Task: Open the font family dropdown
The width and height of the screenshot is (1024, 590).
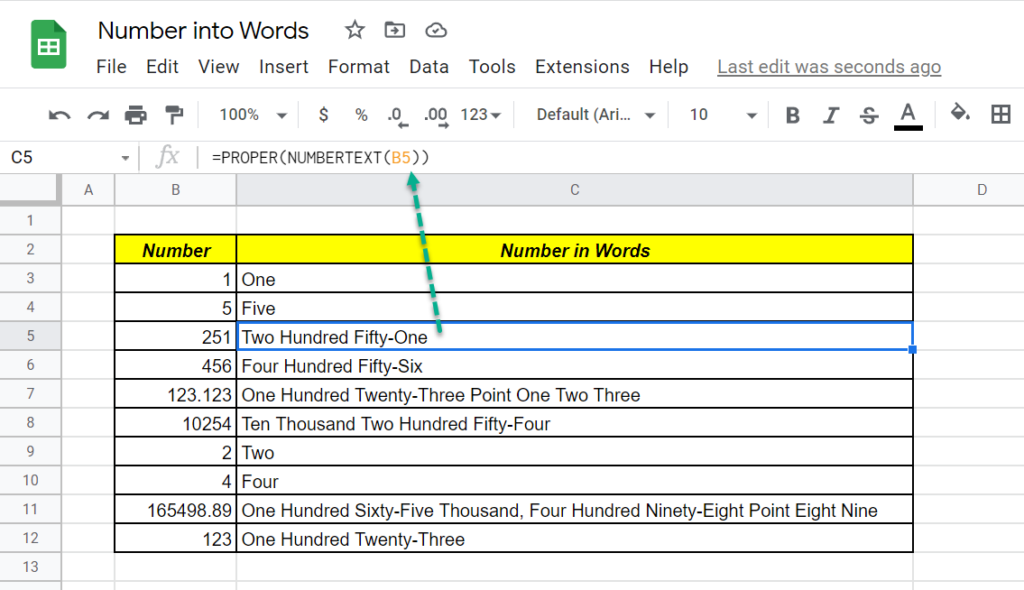Action: 596,115
